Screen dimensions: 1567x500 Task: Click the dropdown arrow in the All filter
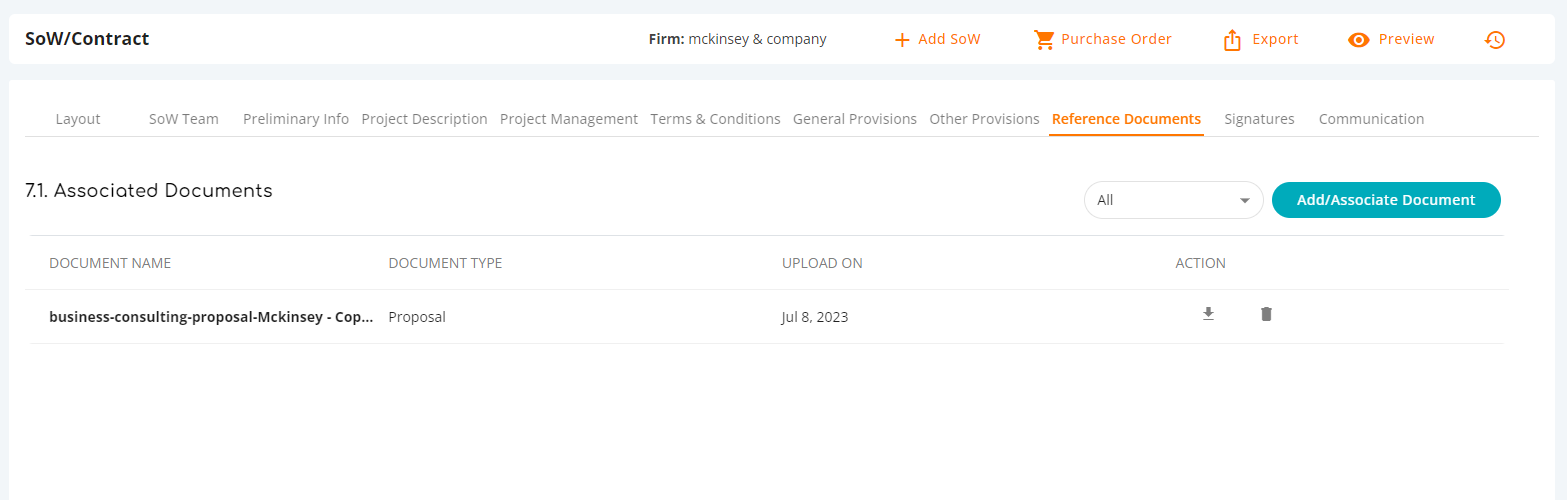tap(1245, 200)
